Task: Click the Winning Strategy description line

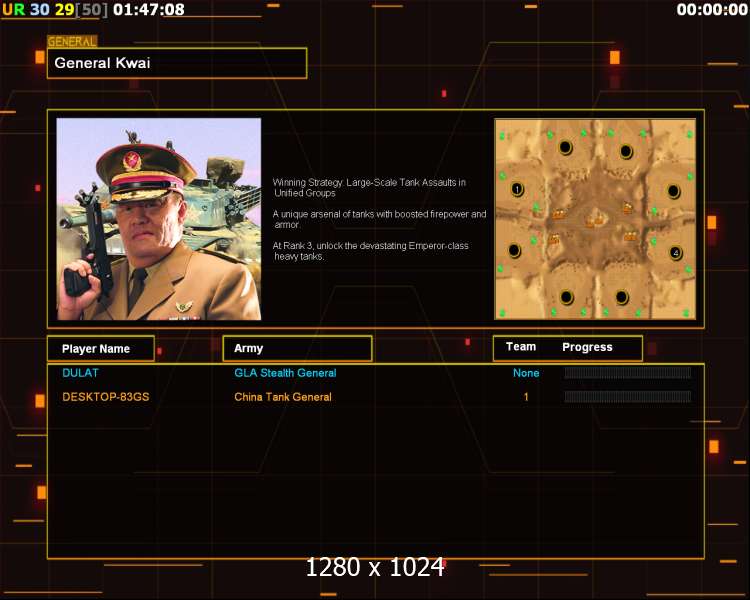Action: click(369, 188)
